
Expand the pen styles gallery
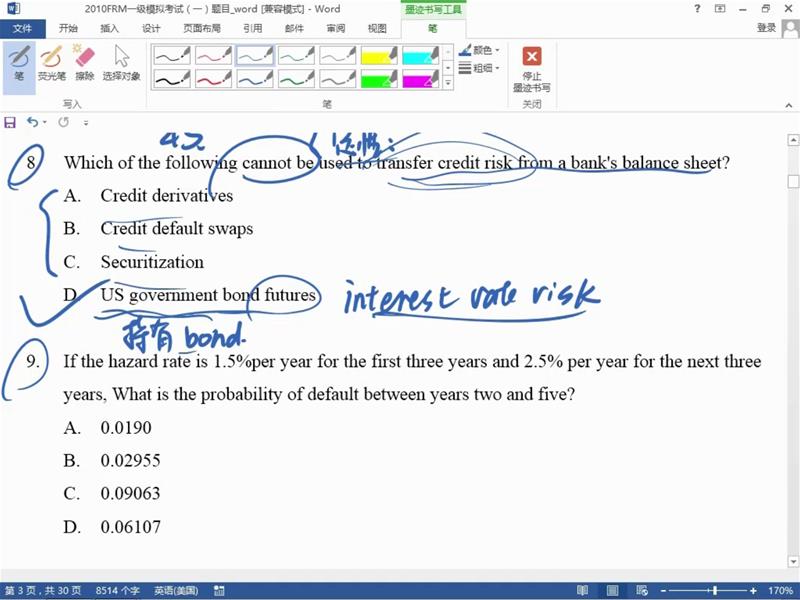coord(448,82)
